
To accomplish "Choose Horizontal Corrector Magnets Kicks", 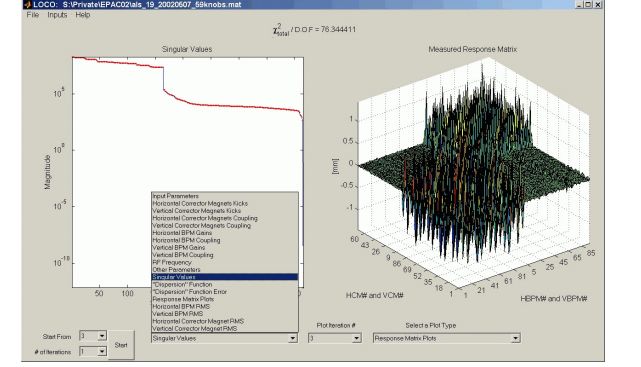I will tap(224, 204).
